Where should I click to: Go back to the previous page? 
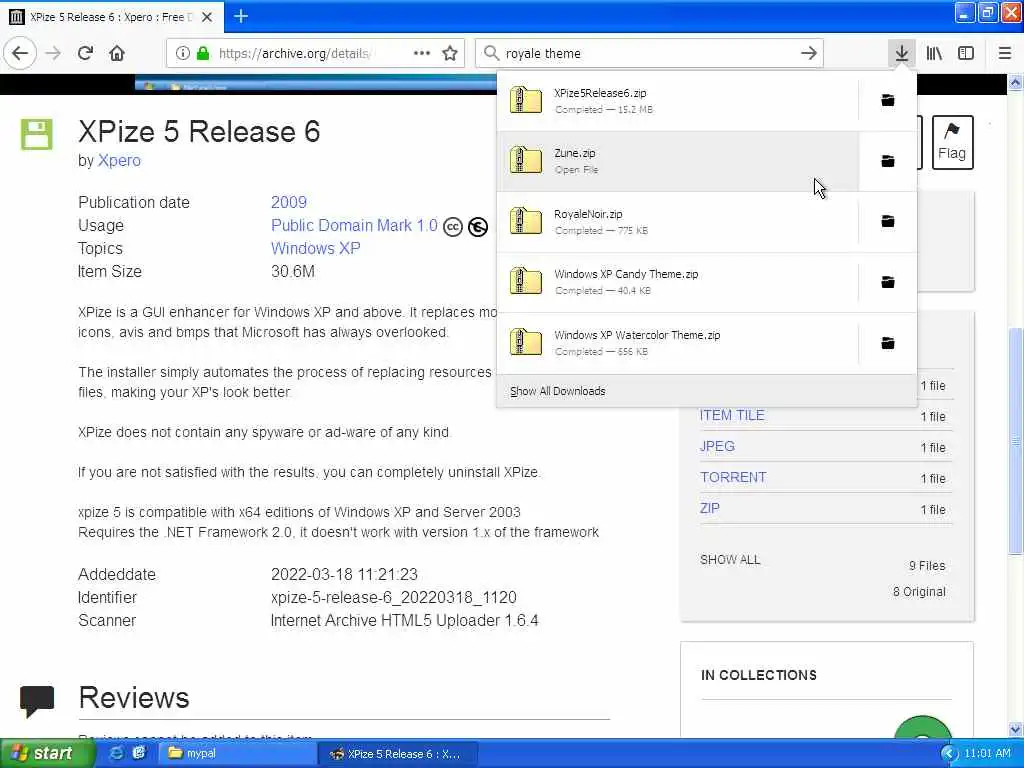pos(20,53)
